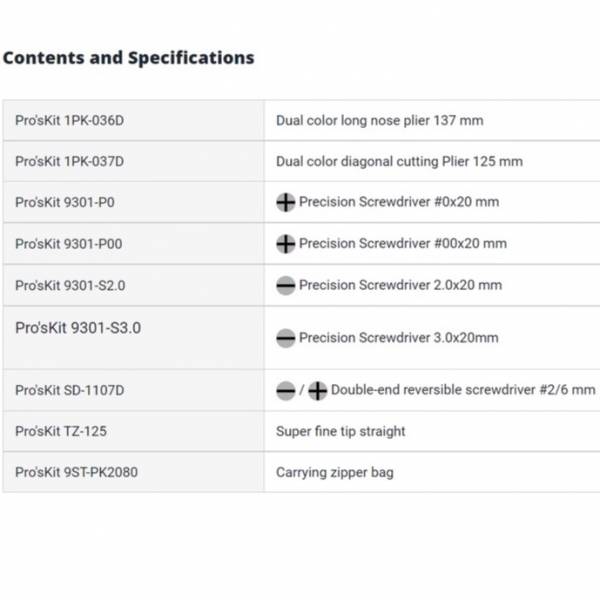The width and height of the screenshot is (600, 600).
Task: Select the Pro'sKit 9301-P0 model cell
Action: coord(133,202)
